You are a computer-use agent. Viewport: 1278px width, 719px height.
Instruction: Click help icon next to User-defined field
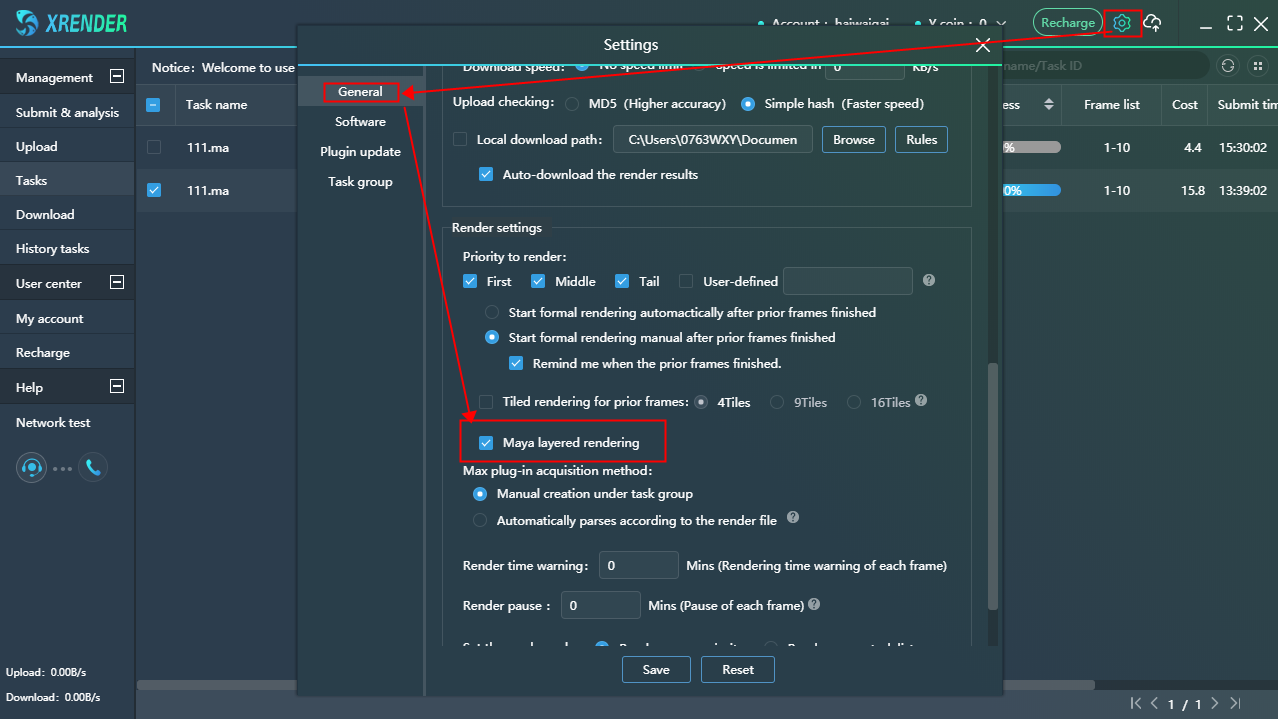click(x=929, y=281)
